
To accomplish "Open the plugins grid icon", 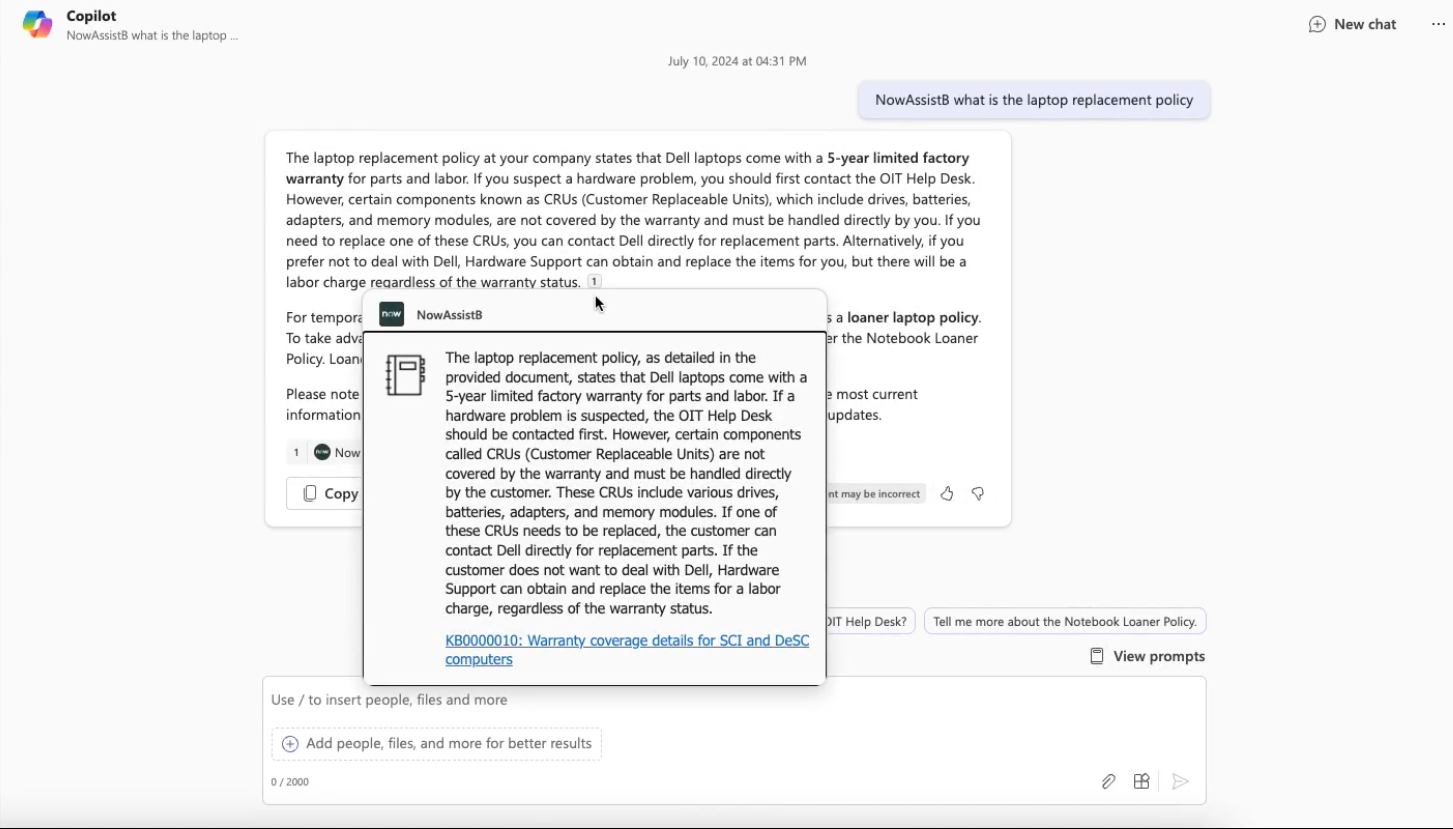I will [x=1141, y=782].
